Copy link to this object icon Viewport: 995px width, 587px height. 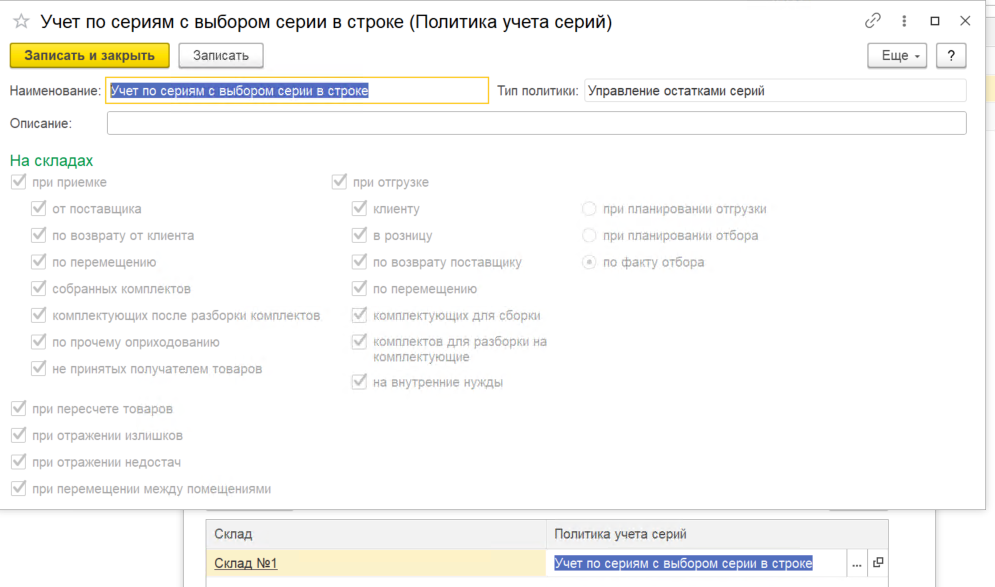[873, 20]
